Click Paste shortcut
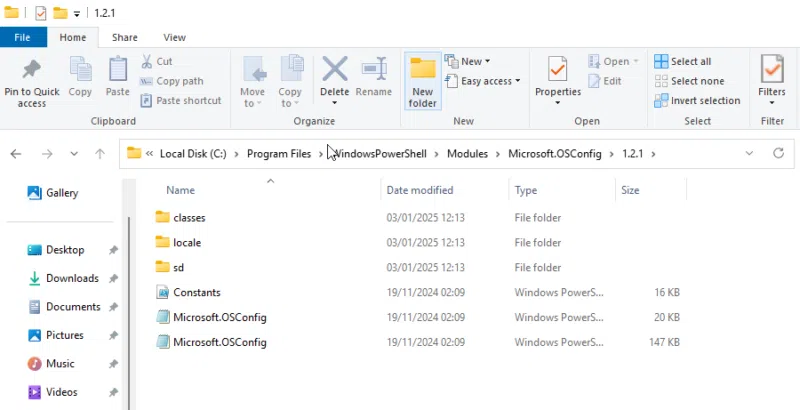 point(181,100)
